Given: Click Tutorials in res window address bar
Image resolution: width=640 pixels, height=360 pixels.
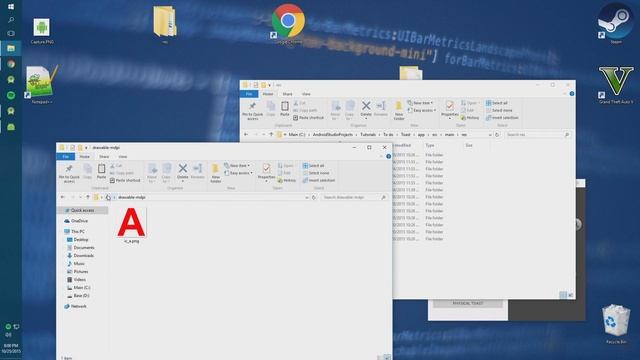Looking at the screenshot, I should 368,135.
